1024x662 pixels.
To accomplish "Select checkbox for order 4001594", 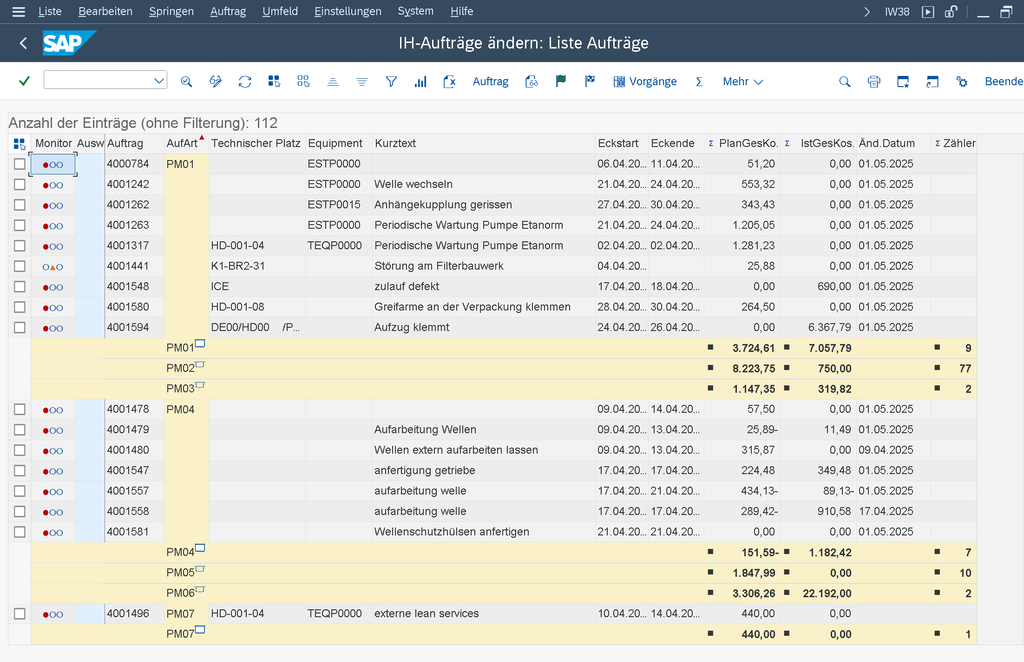I will click(20, 328).
